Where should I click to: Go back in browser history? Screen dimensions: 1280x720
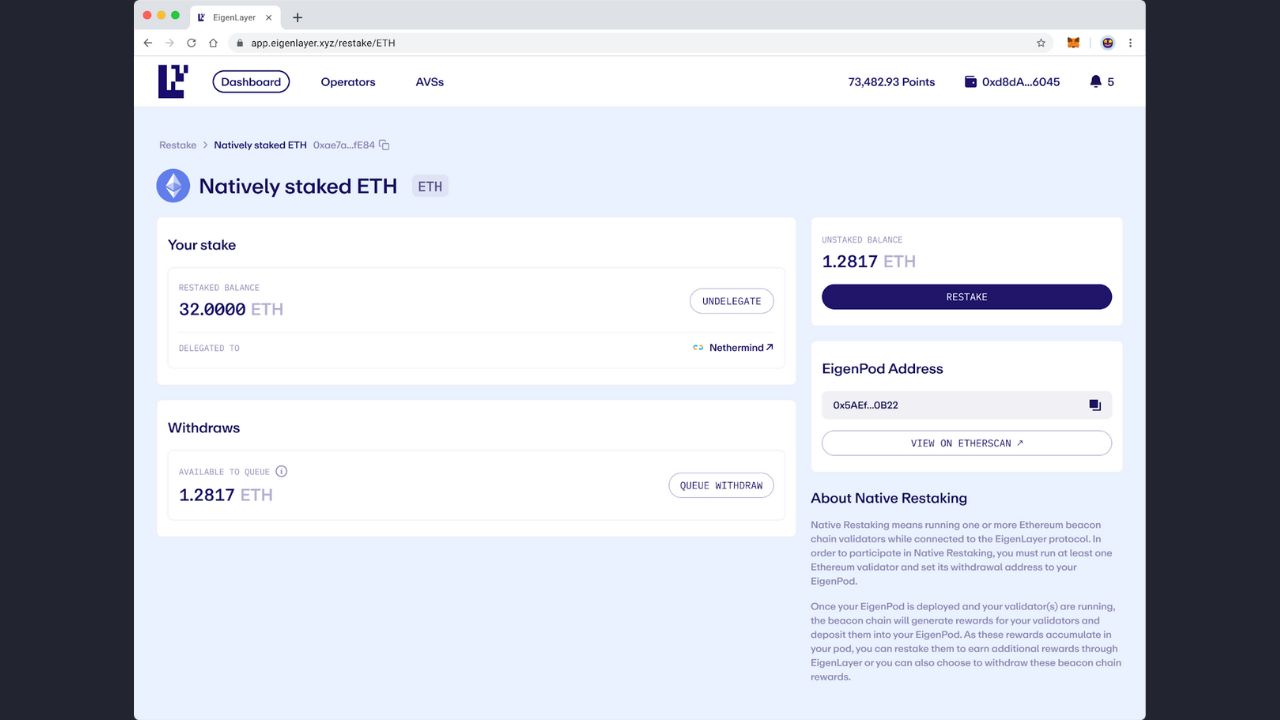pyautogui.click(x=148, y=43)
